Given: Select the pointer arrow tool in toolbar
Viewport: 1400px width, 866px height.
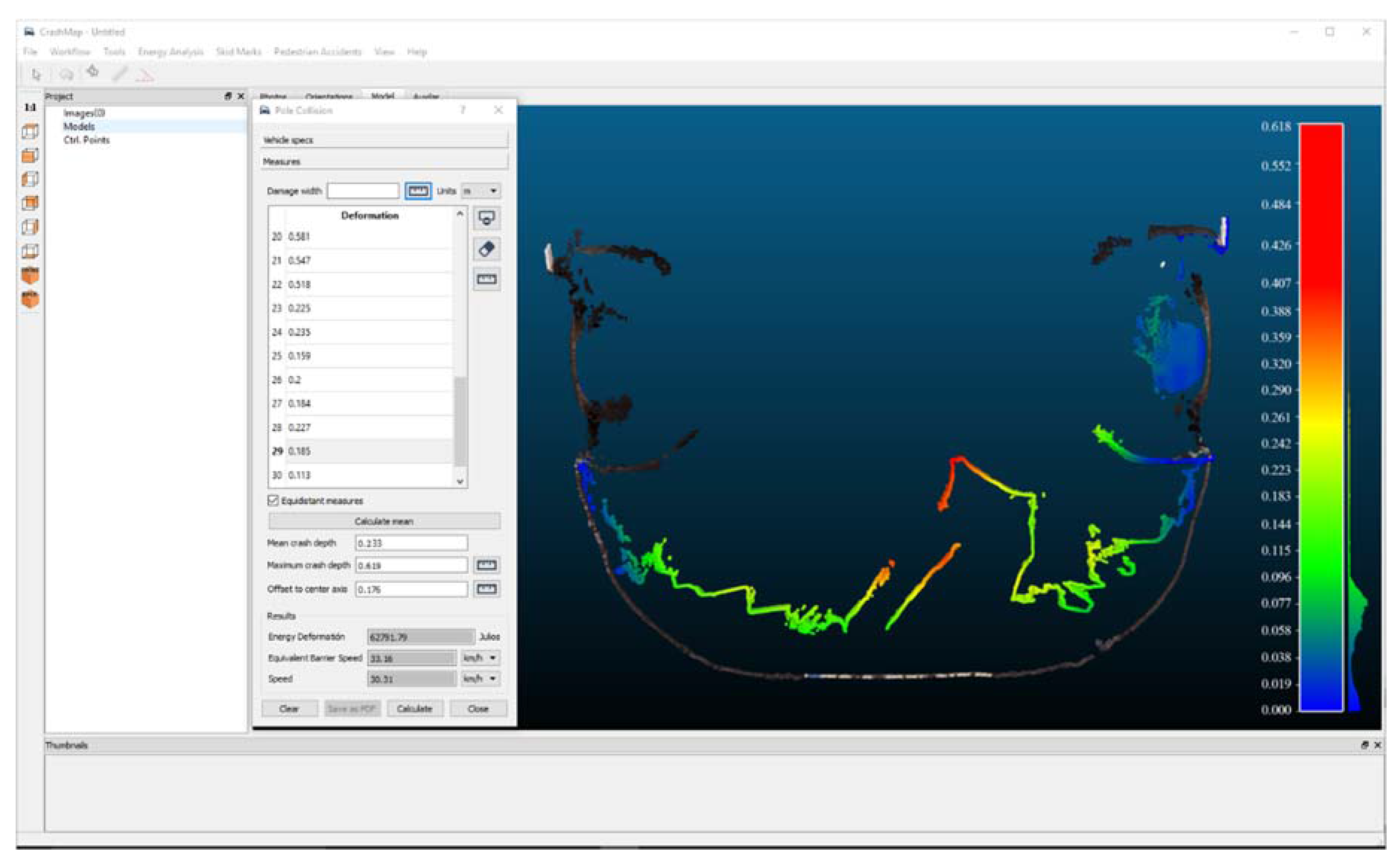Looking at the screenshot, I should click(x=36, y=74).
